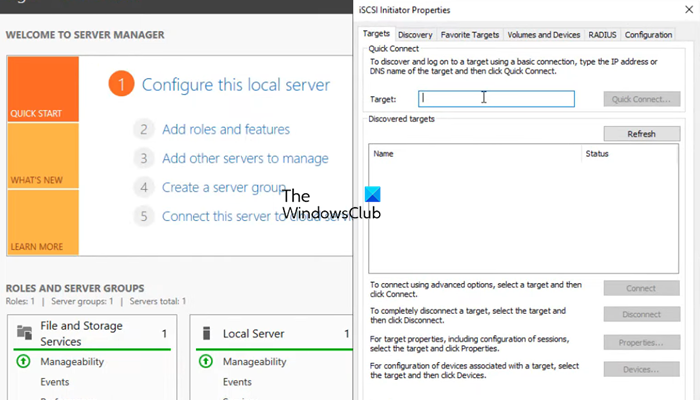Open File and Storage Services tile title

[x=81, y=333]
